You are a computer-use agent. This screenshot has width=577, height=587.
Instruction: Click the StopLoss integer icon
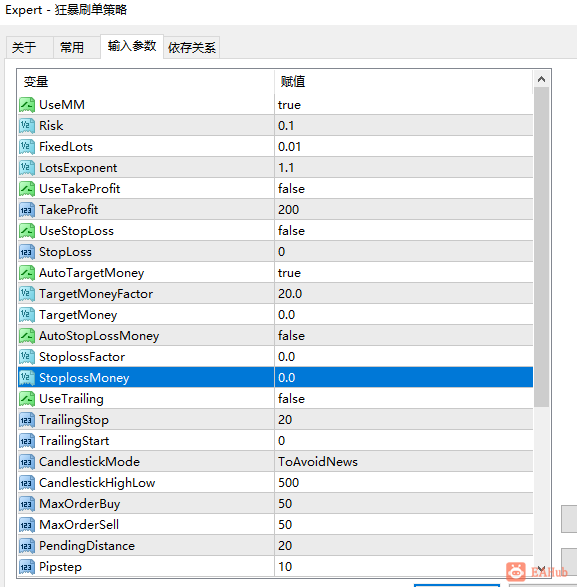coord(27,252)
